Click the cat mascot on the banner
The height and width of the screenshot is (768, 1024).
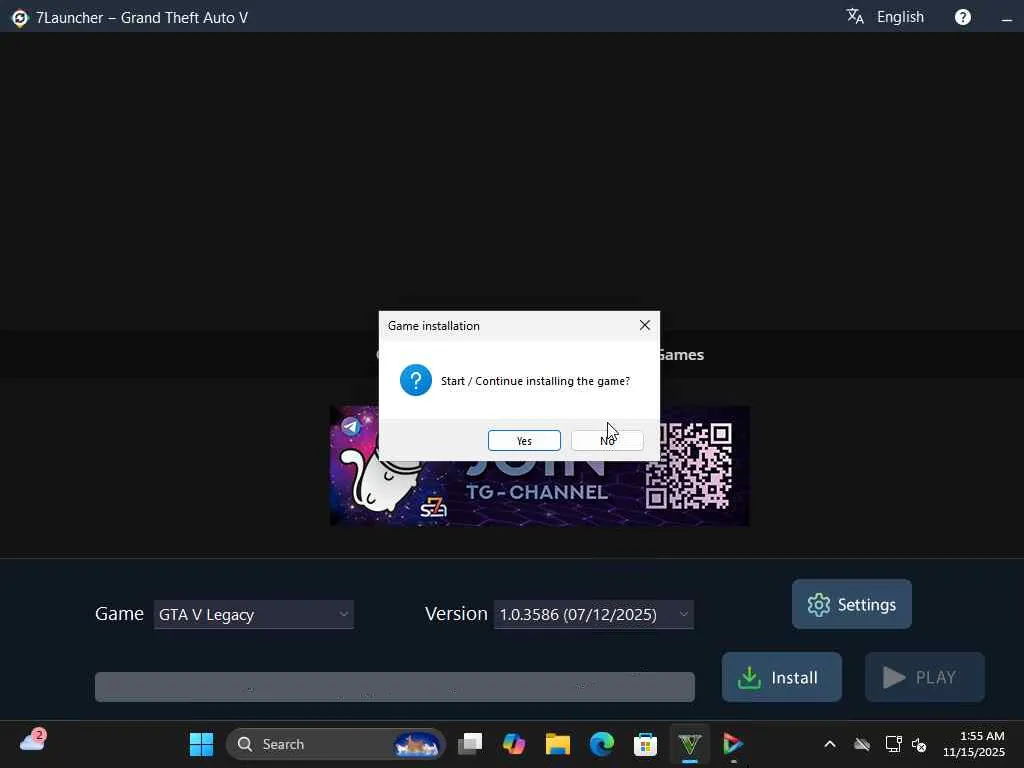383,482
